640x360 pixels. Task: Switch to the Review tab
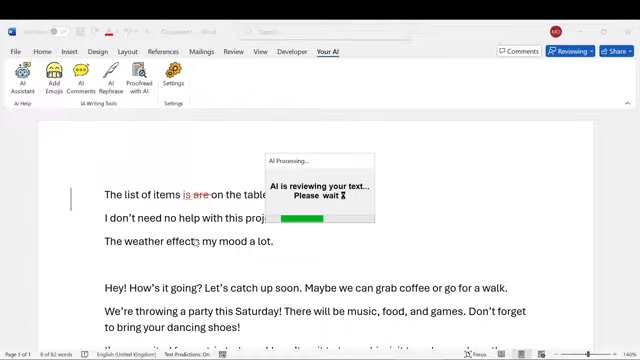point(233,51)
